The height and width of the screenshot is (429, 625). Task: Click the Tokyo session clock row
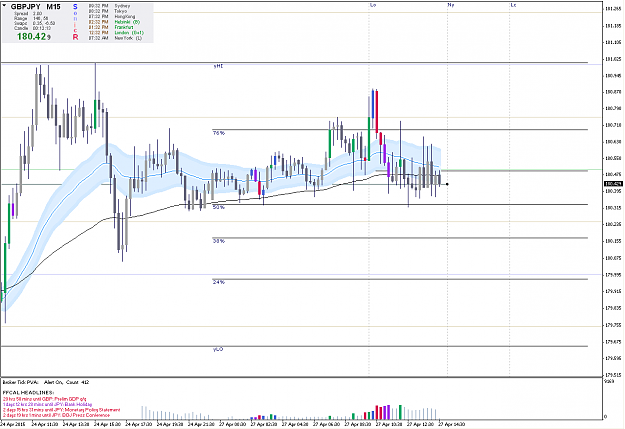(x=108, y=11)
